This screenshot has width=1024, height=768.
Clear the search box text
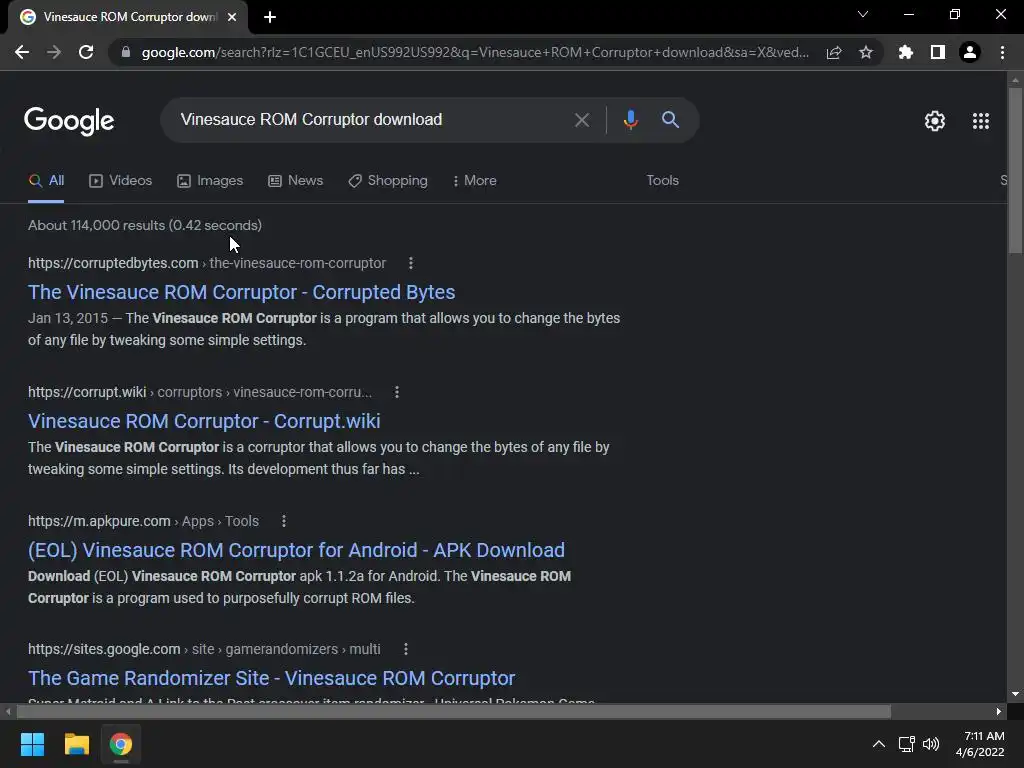pyautogui.click(x=581, y=120)
